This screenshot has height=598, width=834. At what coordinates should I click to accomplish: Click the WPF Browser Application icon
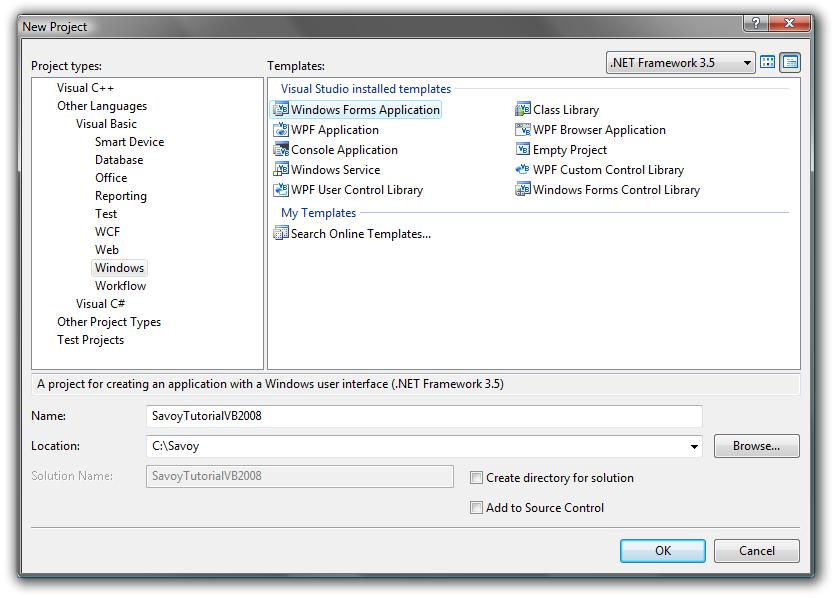pos(523,130)
